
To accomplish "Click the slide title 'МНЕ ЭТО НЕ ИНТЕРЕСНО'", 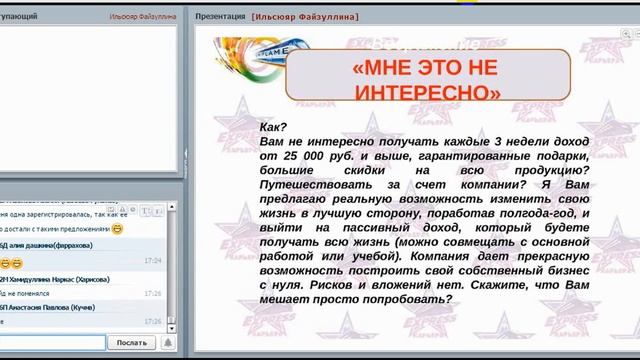I will tap(427, 79).
